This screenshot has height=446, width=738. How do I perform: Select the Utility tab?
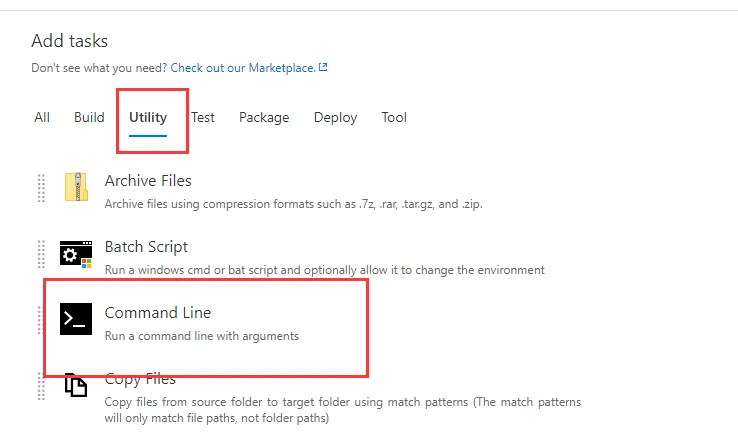148,117
